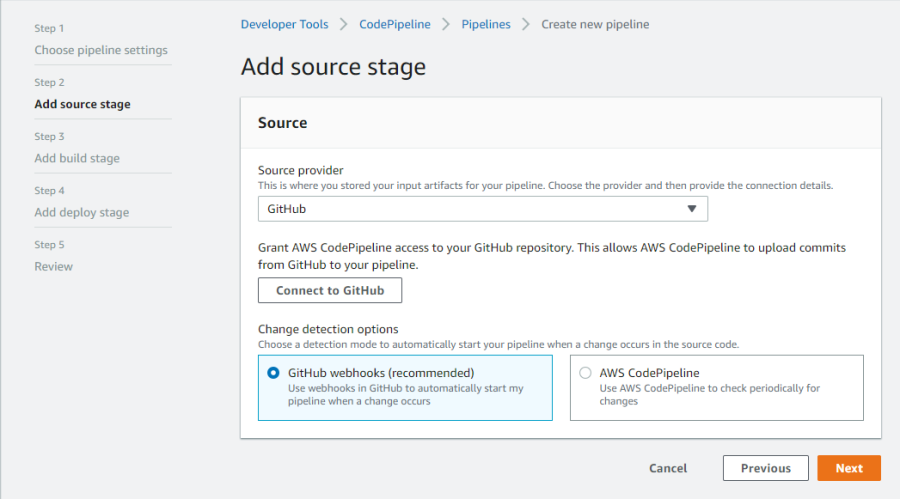Select AWS CodePipeline change detection radio
The height and width of the screenshot is (499, 900).
click(585, 373)
